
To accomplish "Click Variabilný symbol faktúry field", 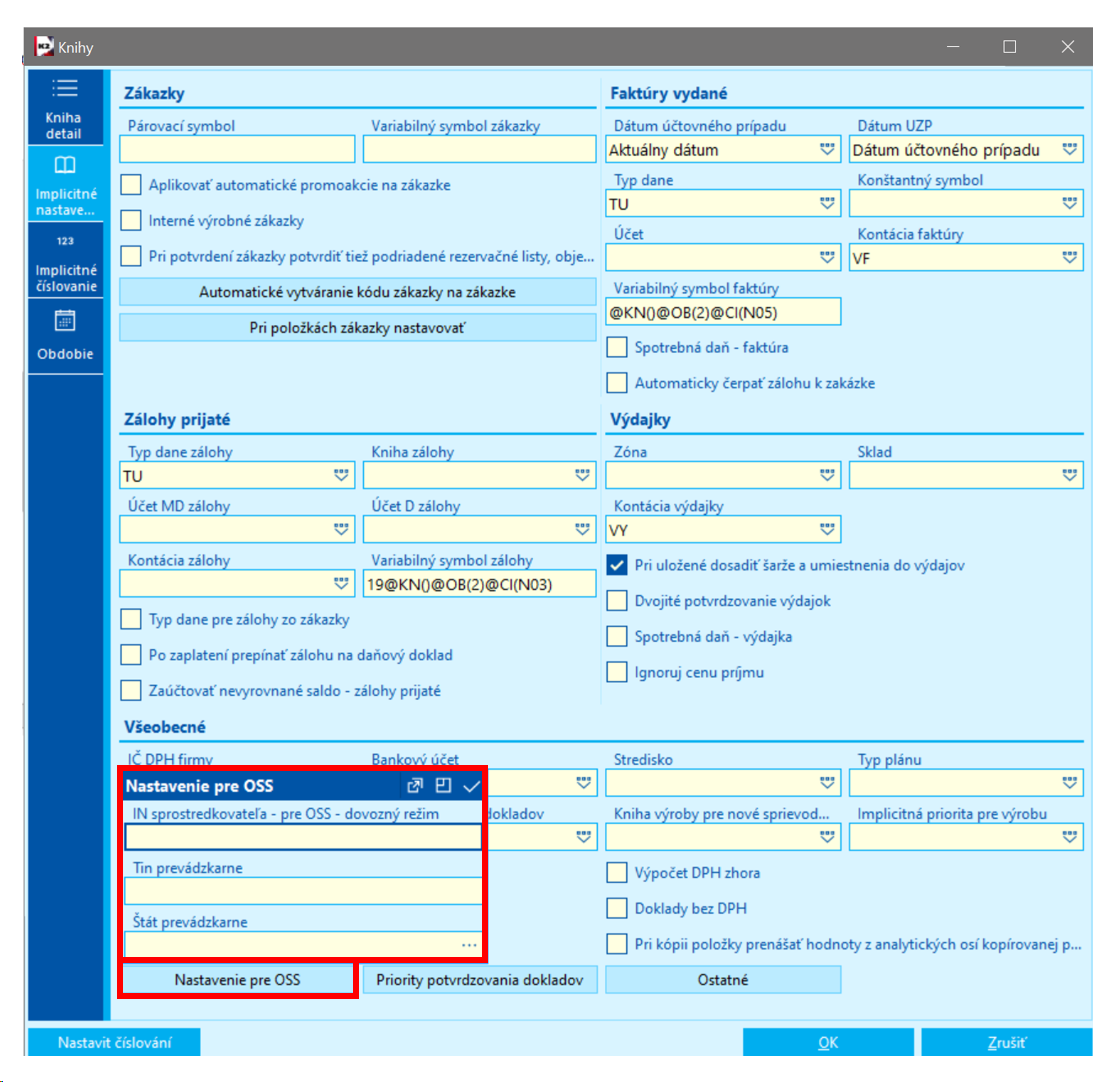I will pos(723,312).
